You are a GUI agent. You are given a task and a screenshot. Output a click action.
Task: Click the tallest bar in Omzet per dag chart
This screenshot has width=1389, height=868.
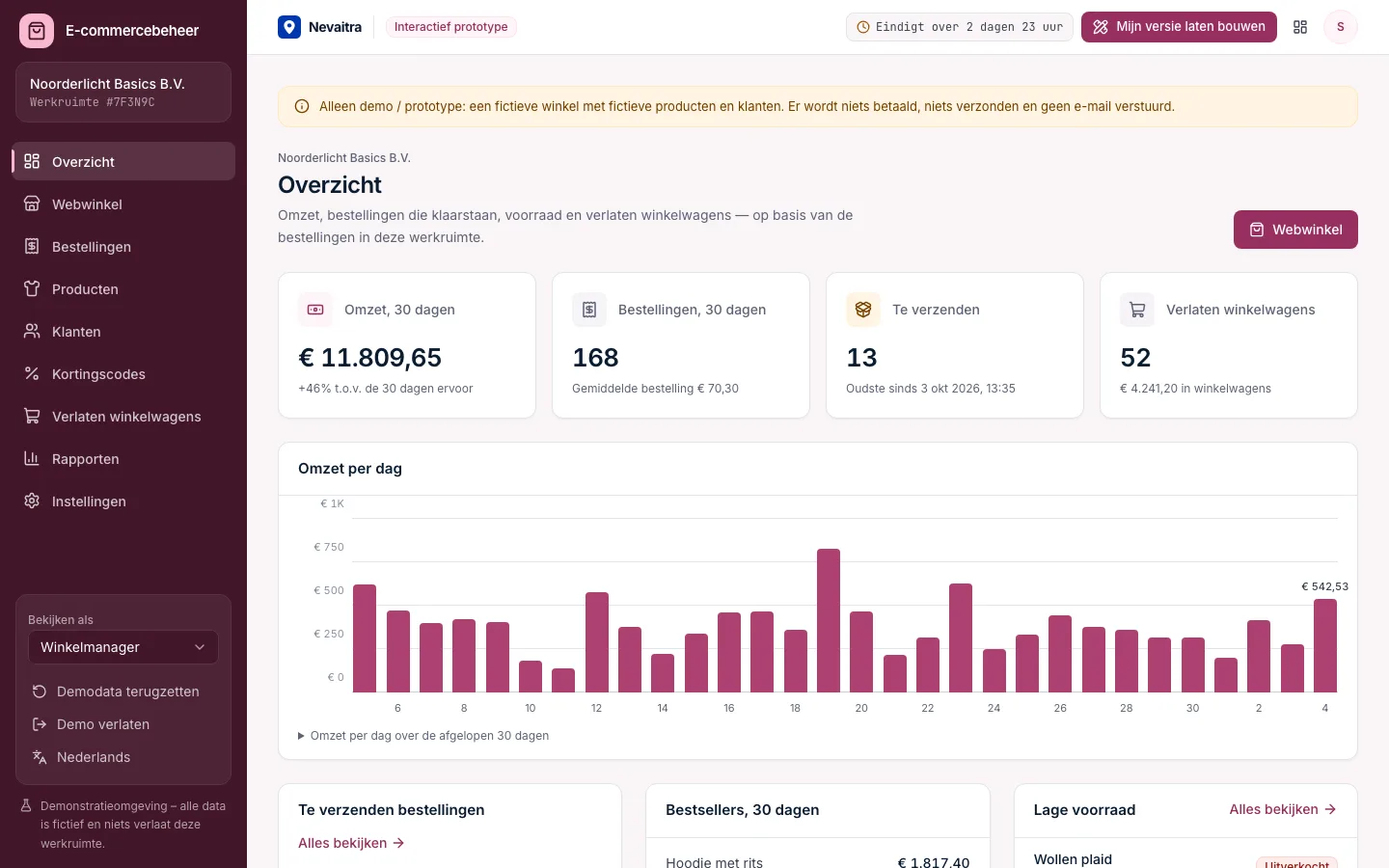829,620
